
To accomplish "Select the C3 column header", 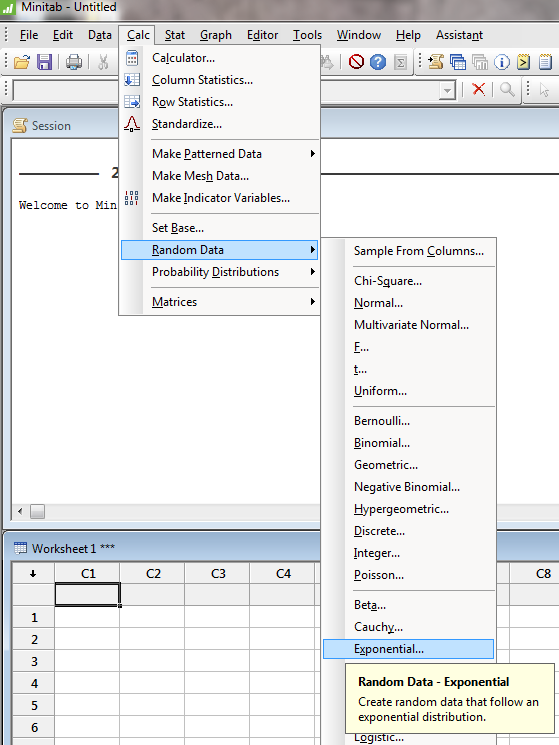I will 218,573.
